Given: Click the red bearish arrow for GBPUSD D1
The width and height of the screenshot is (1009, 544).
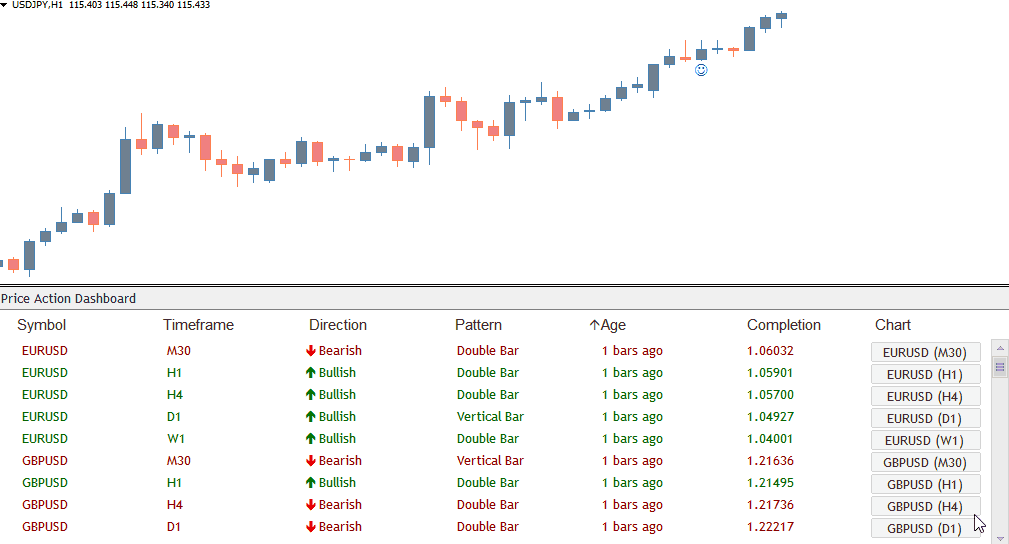Looking at the screenshot, I should coord(311,527).
